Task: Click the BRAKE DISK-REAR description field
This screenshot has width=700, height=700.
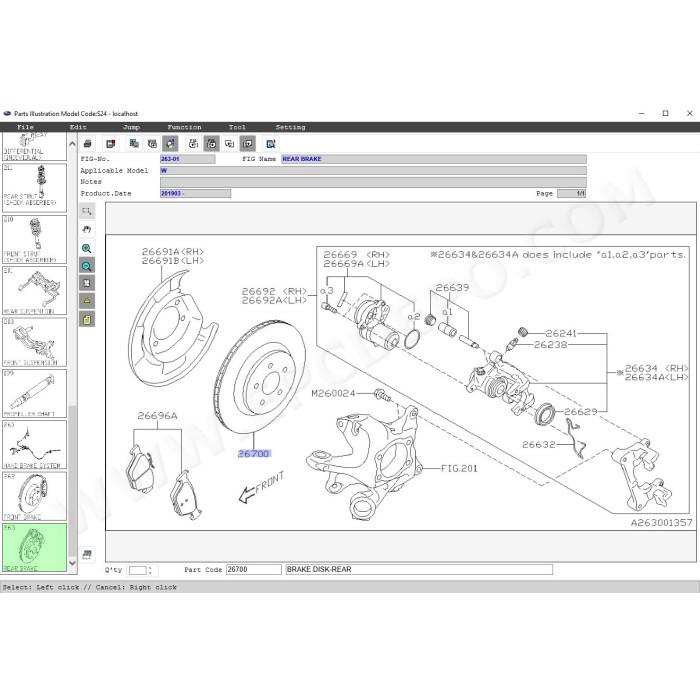Action: coord(419,570)
